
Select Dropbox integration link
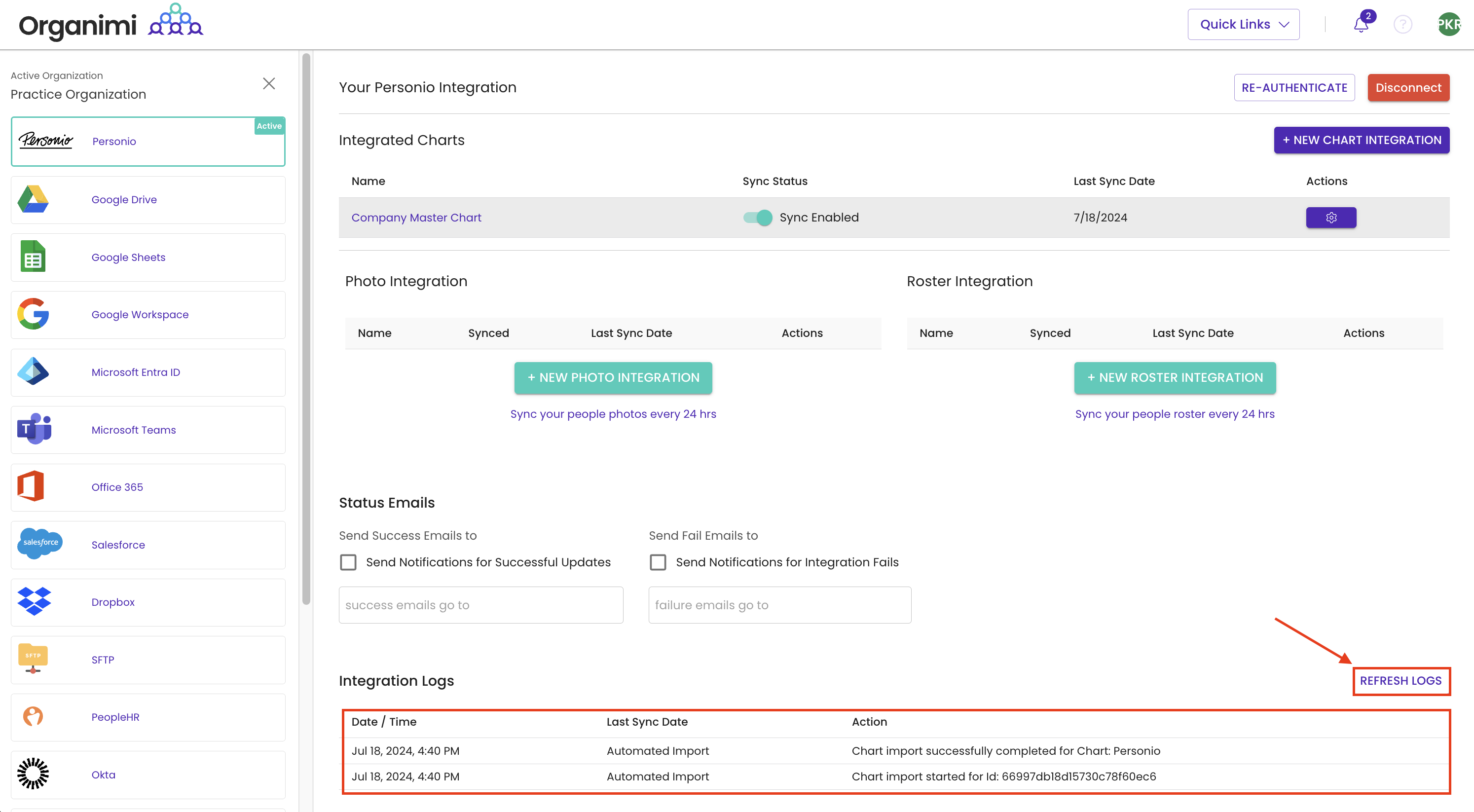pos(113,602)
